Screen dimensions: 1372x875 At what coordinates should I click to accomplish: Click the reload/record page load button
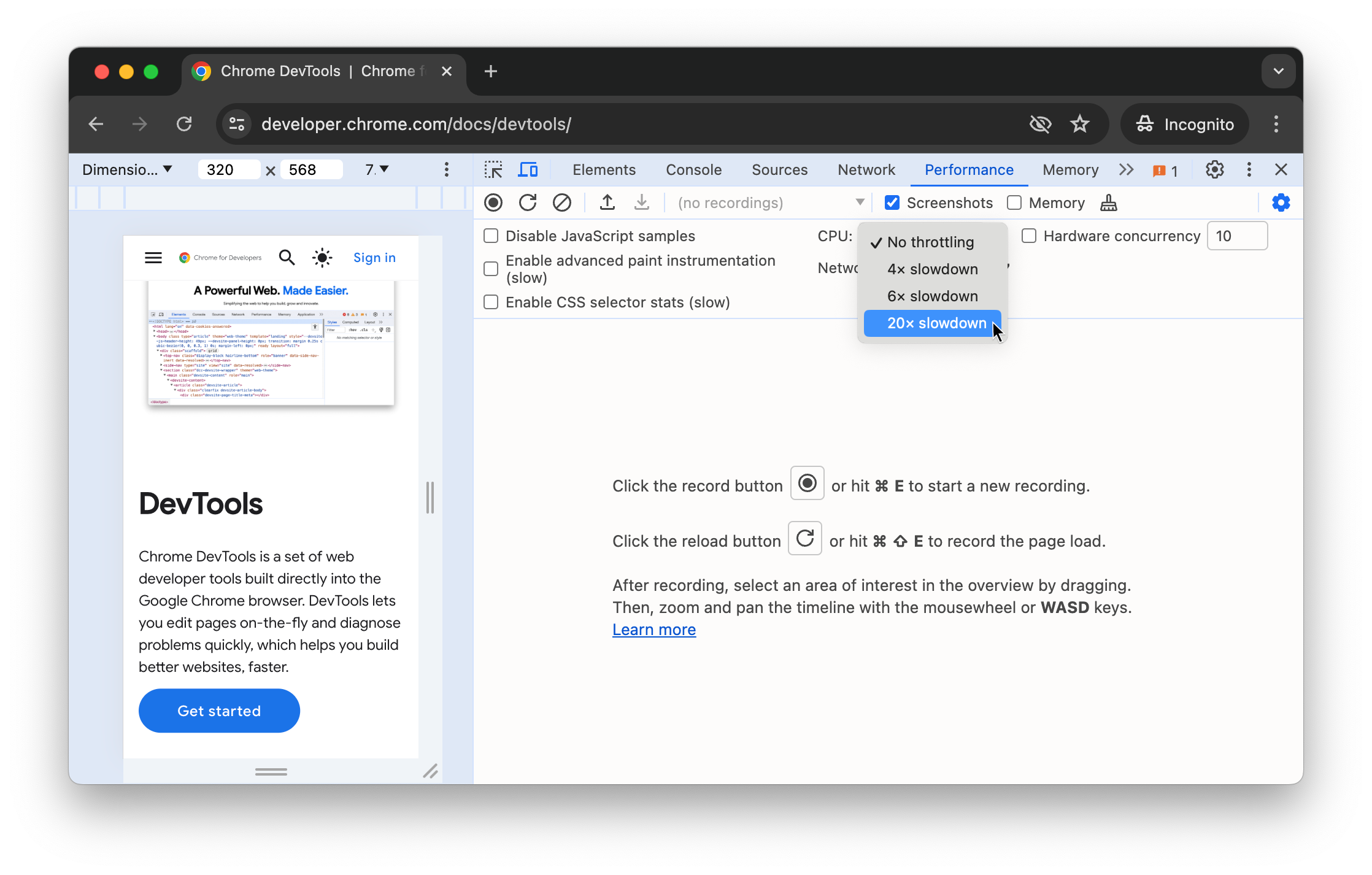pos(527,202)
